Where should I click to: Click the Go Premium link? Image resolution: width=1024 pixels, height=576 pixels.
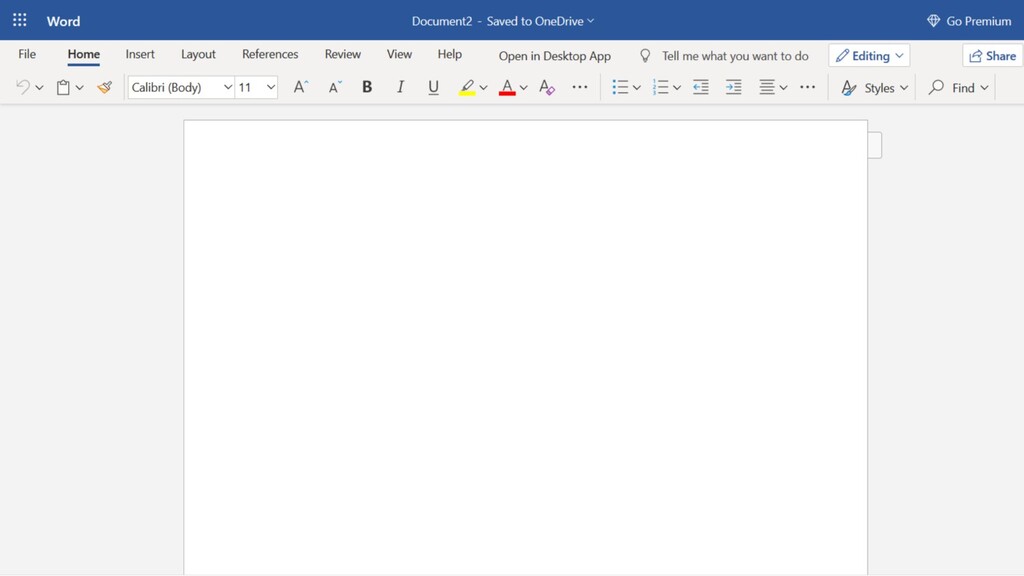click(x=978, y=21)
